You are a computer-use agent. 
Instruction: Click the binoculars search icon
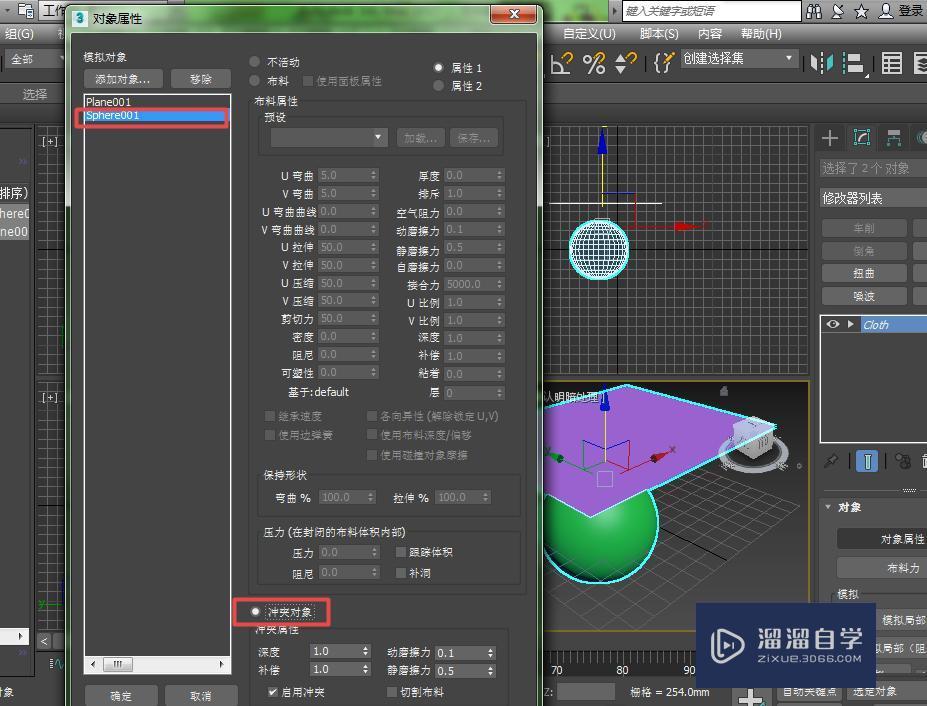(x=814, y=11)
